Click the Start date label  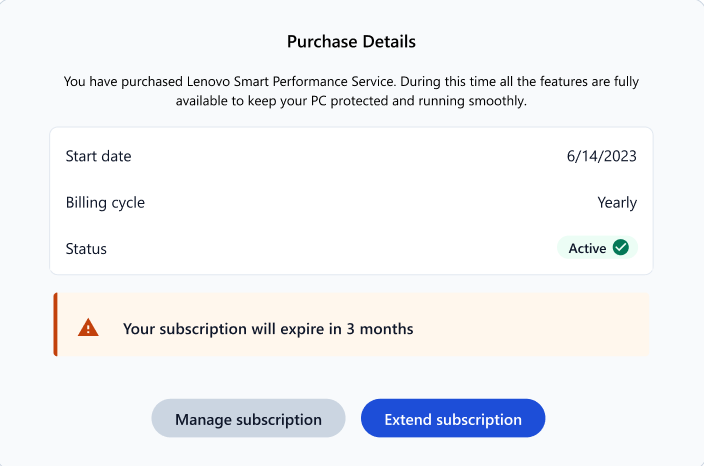coord(98,156)
